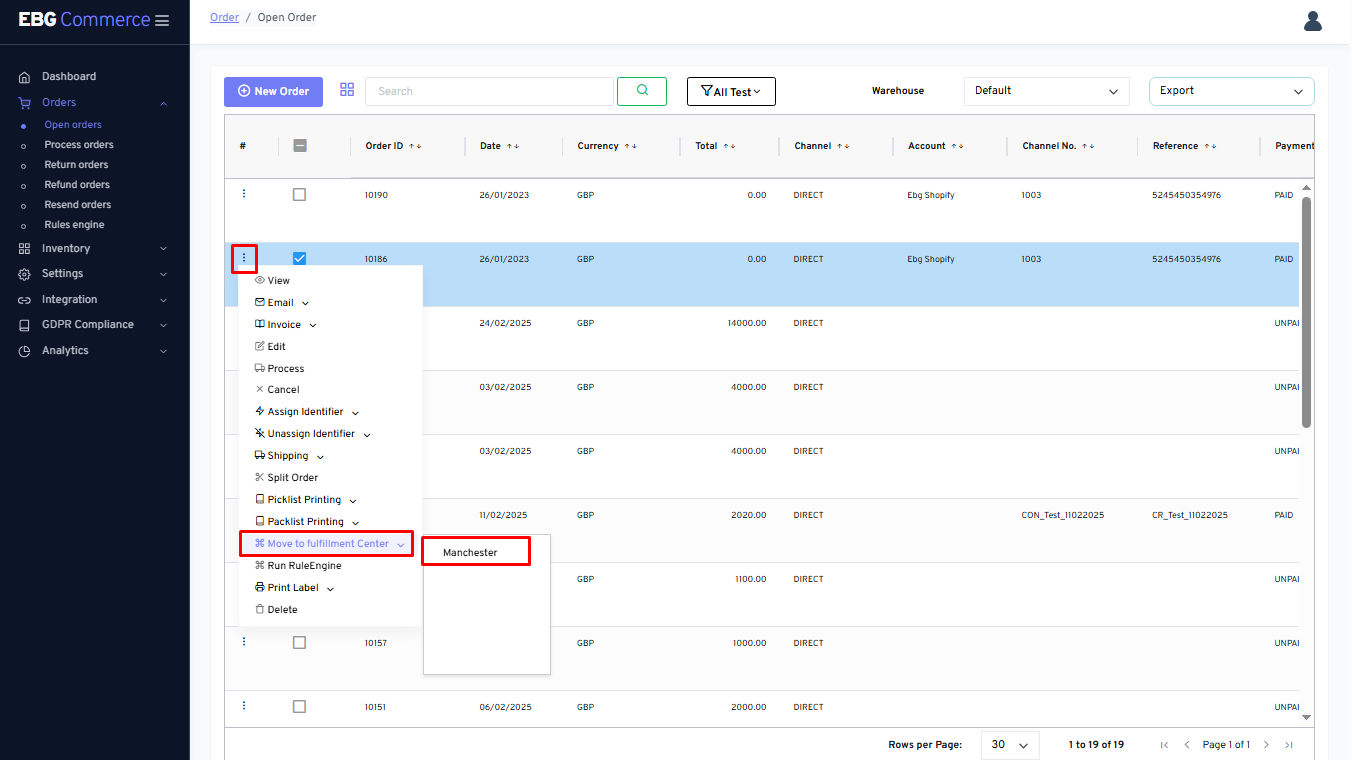1352x760 pixels.
Task: Toggle the select-all header checkbox
Action: pyautogui.click(x=300, y=146)
